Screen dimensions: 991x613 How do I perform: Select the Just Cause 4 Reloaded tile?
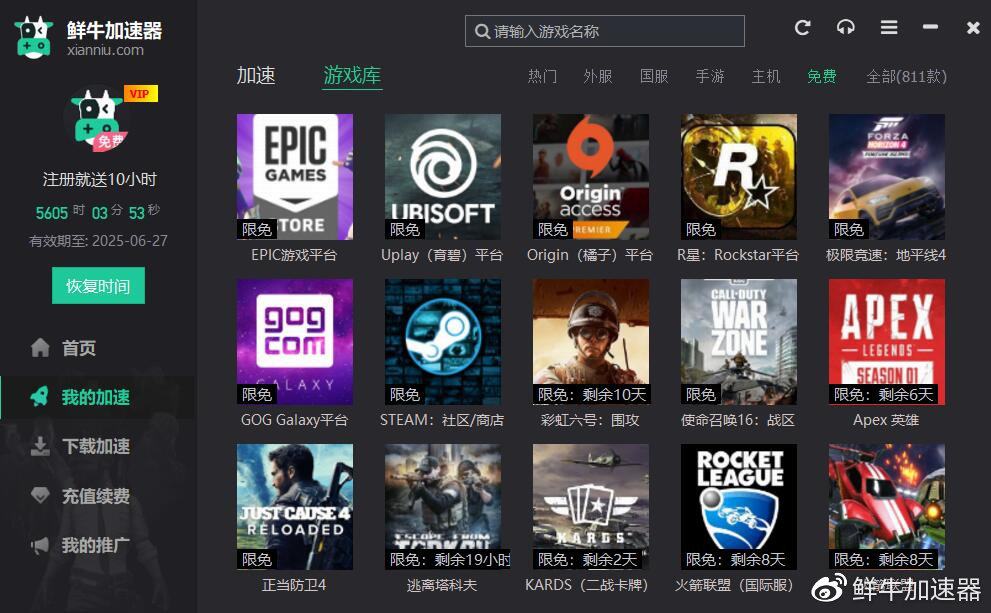tap(295, 507)
